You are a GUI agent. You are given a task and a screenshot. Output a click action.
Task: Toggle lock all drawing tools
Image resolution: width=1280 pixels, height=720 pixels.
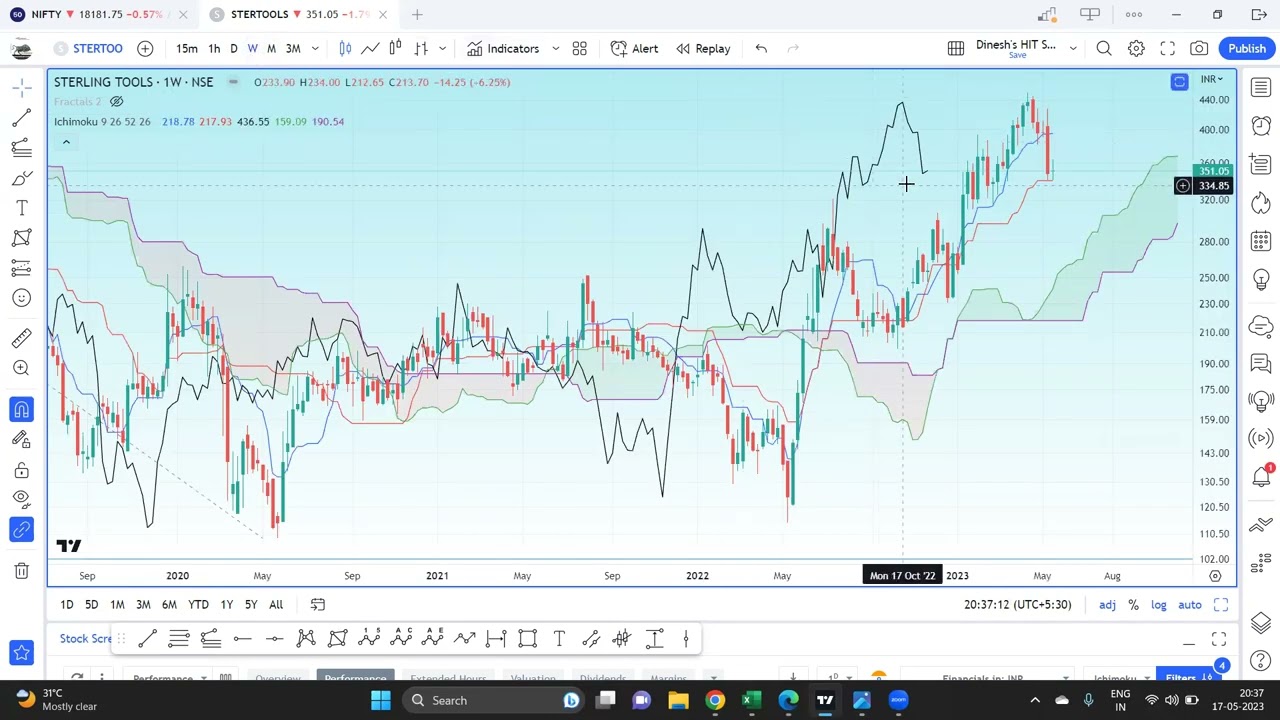tap(22, 469)
